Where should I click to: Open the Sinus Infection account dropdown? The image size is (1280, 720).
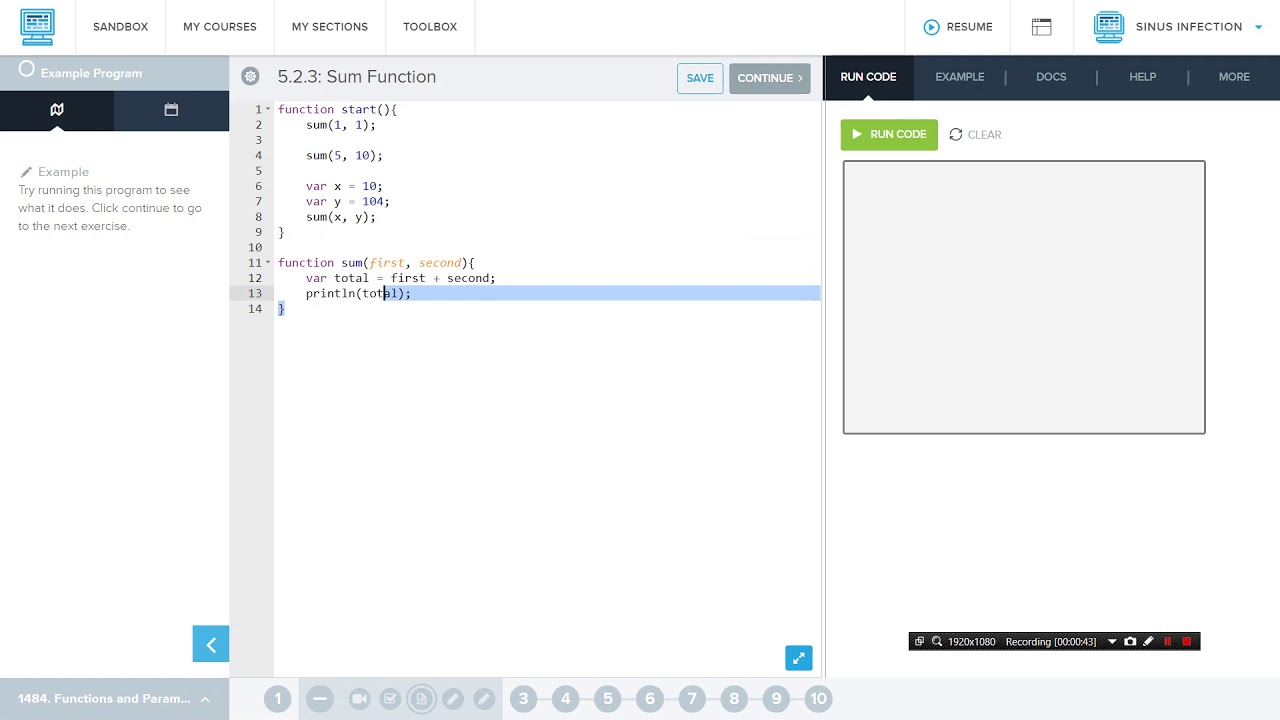1258,27
